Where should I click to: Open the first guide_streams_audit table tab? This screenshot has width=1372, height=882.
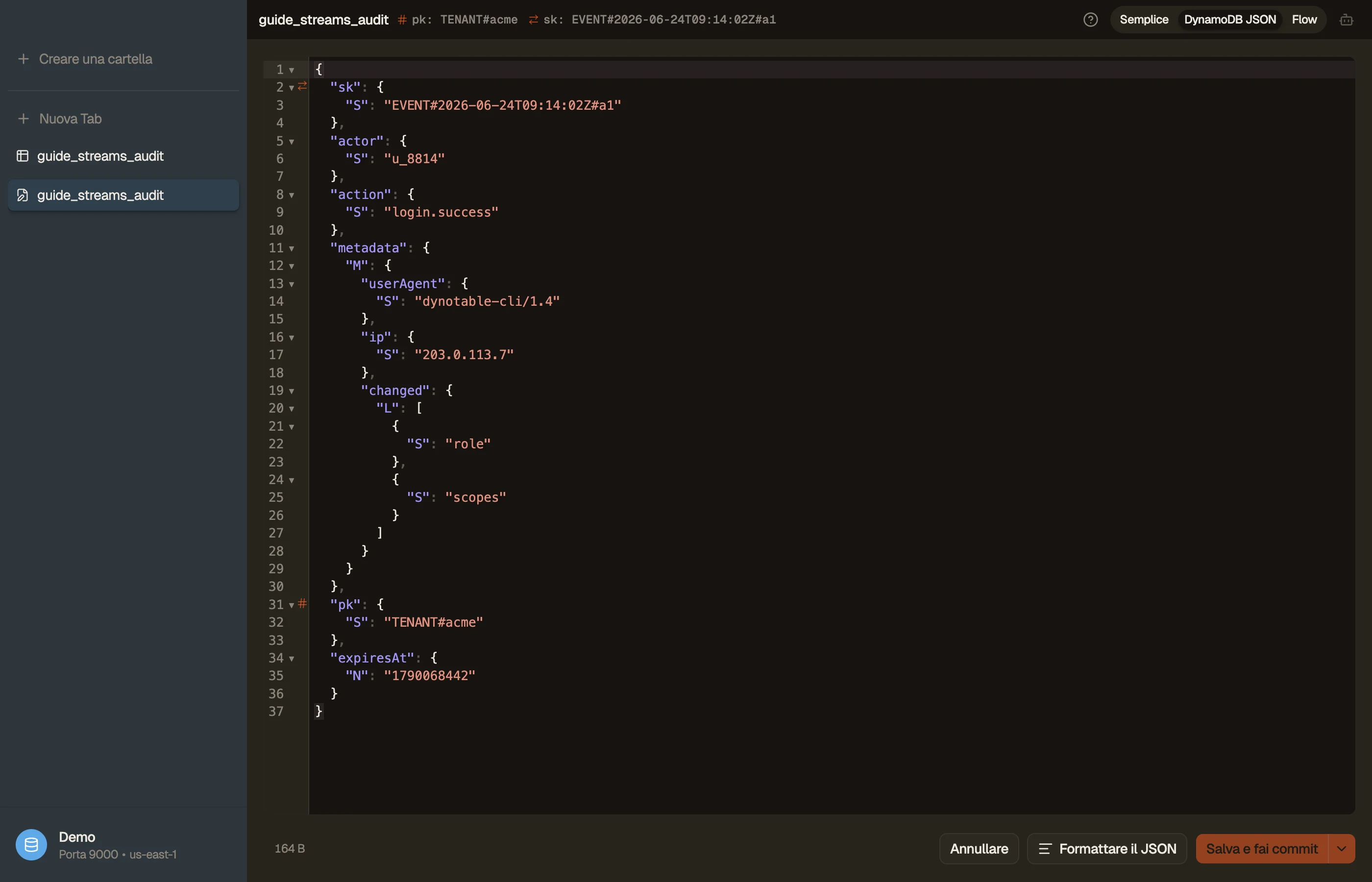(123, 156)
